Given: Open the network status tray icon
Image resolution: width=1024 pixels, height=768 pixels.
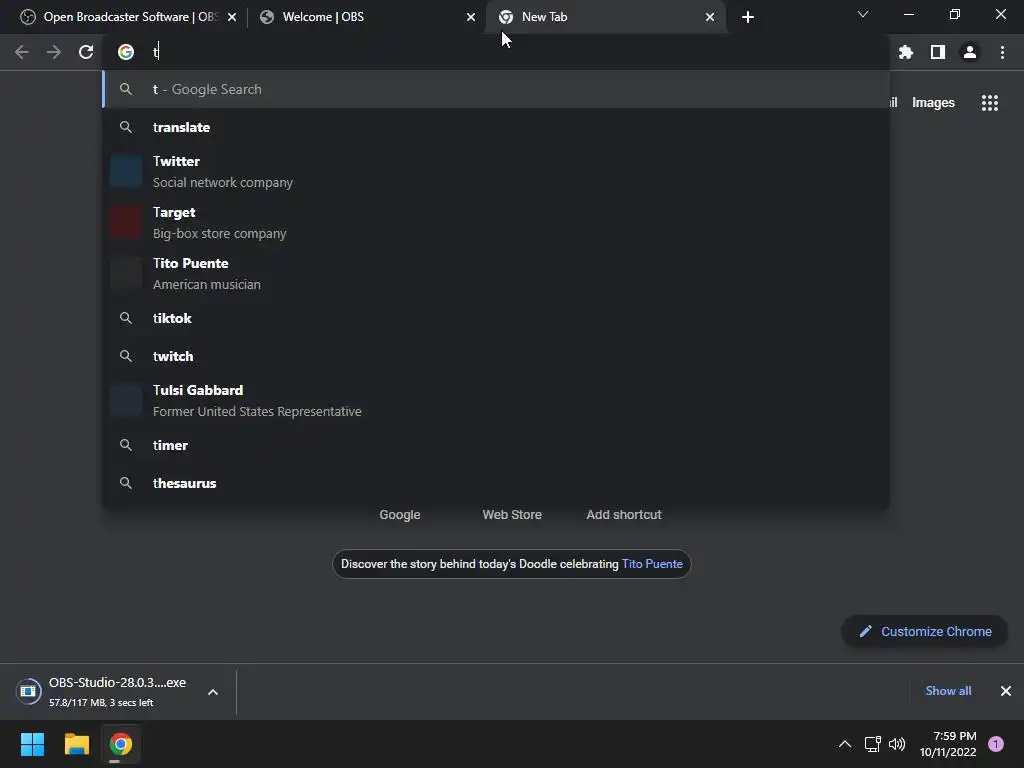Looking at the screenshot, I should pyautogui.click(x=872, y=744).
